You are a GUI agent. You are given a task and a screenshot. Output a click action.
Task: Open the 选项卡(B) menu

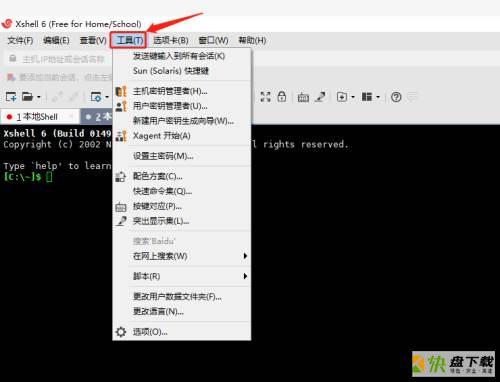click(171, 40)
